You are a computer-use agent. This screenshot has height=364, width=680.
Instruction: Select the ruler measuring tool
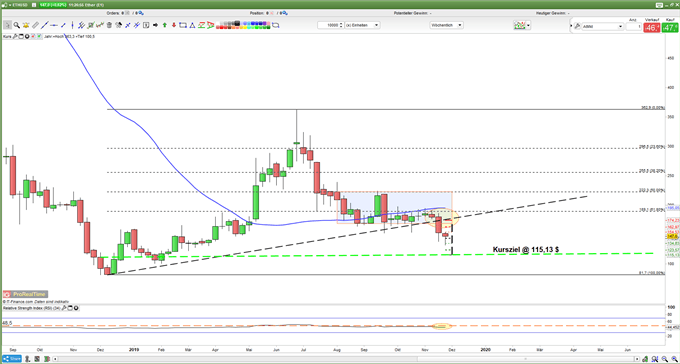(x=36, y=25)
